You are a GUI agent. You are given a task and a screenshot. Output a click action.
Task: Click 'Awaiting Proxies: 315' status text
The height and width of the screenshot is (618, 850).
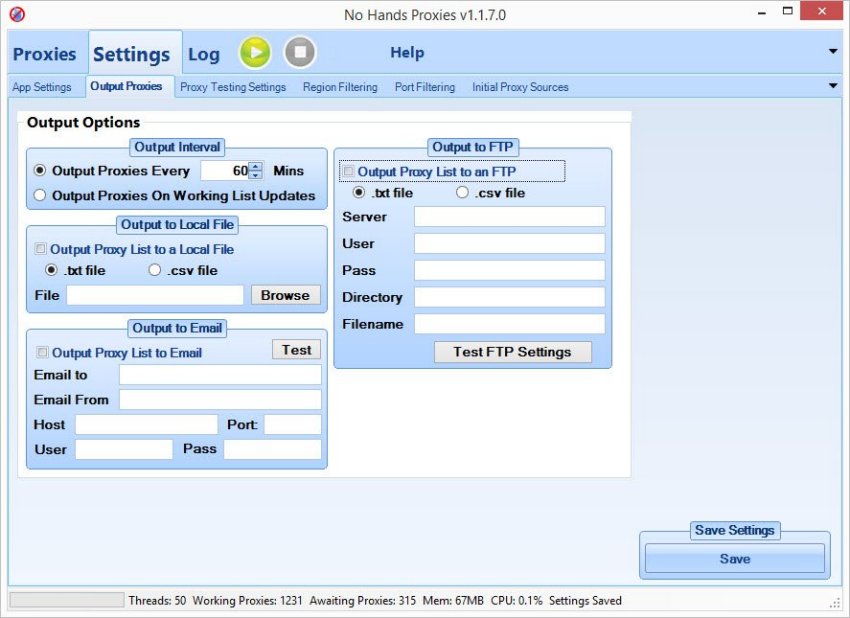pyautogui.click(x=363, y=601)
